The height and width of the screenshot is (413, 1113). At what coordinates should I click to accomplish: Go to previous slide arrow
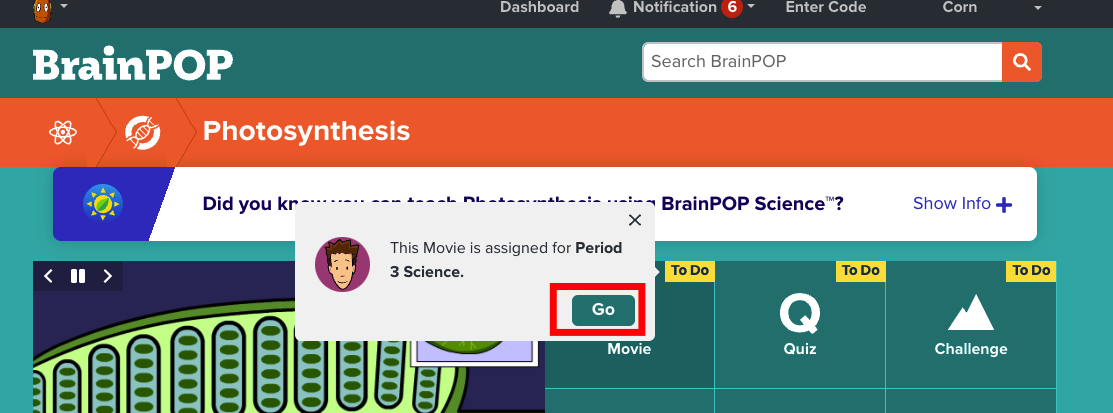coord(48,276)
